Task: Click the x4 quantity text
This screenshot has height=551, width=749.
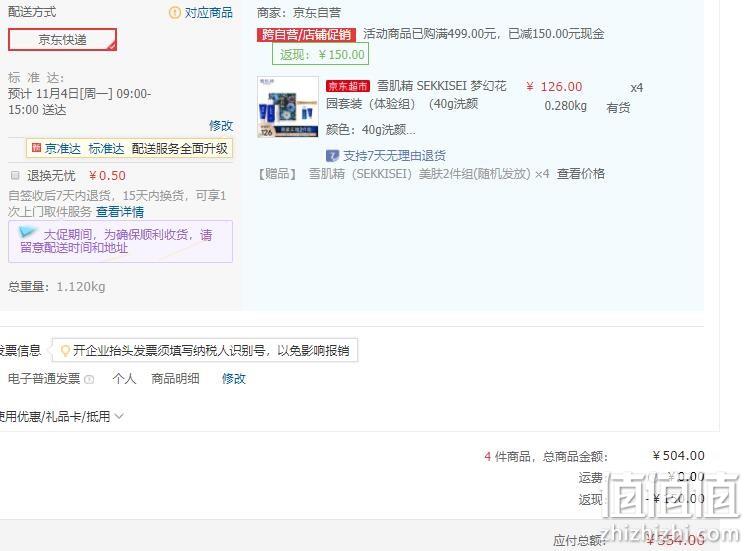Action: [x=637, y=88]
